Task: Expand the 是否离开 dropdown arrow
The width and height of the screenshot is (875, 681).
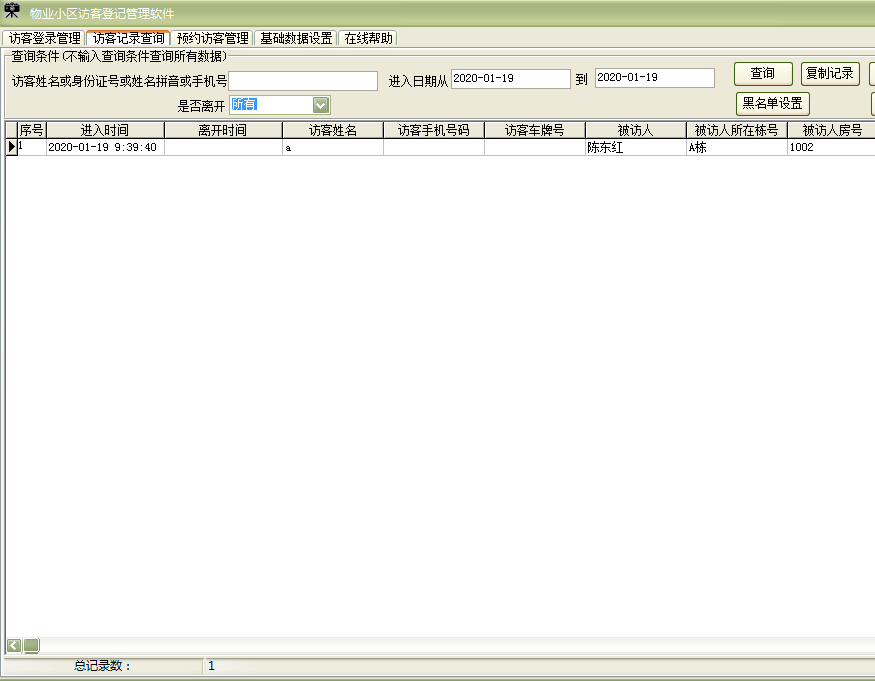Action: tap(321, 105)
